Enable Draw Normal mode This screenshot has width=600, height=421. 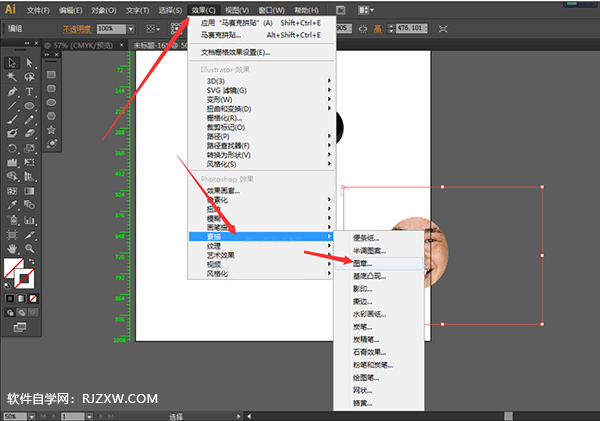pos(10,313)
